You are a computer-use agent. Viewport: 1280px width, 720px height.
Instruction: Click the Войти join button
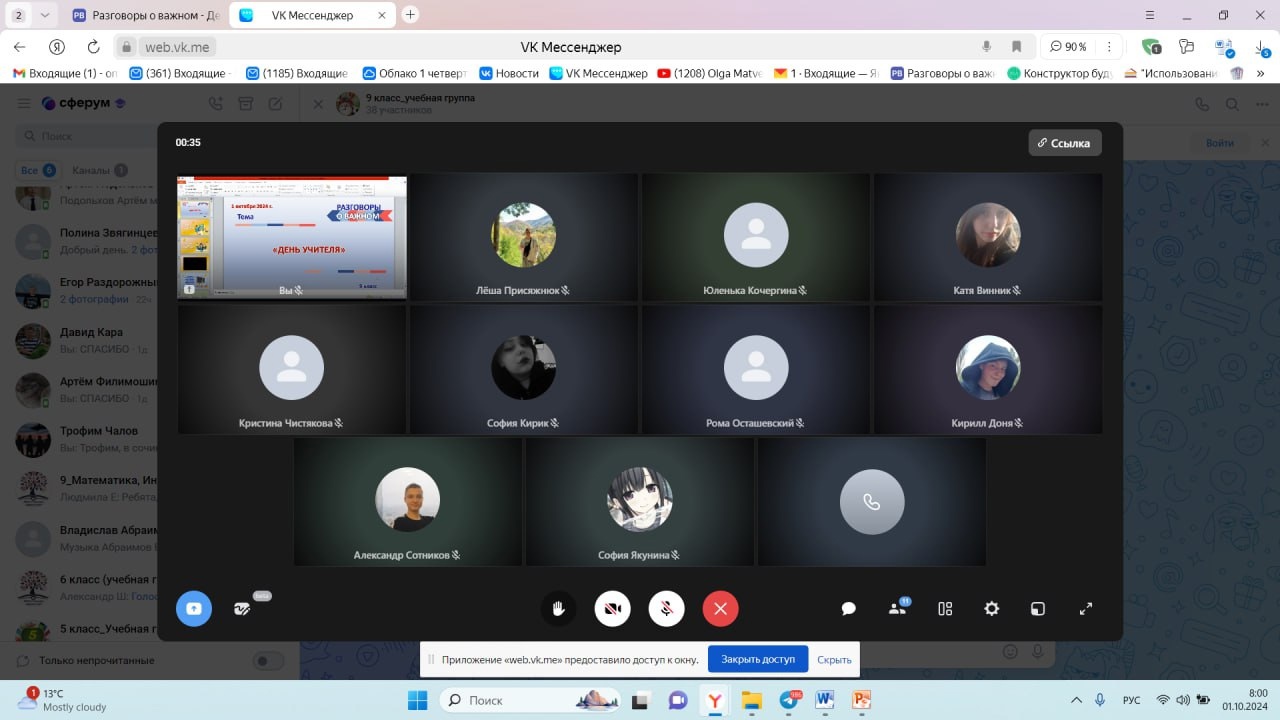click(x=1220, y=143)
